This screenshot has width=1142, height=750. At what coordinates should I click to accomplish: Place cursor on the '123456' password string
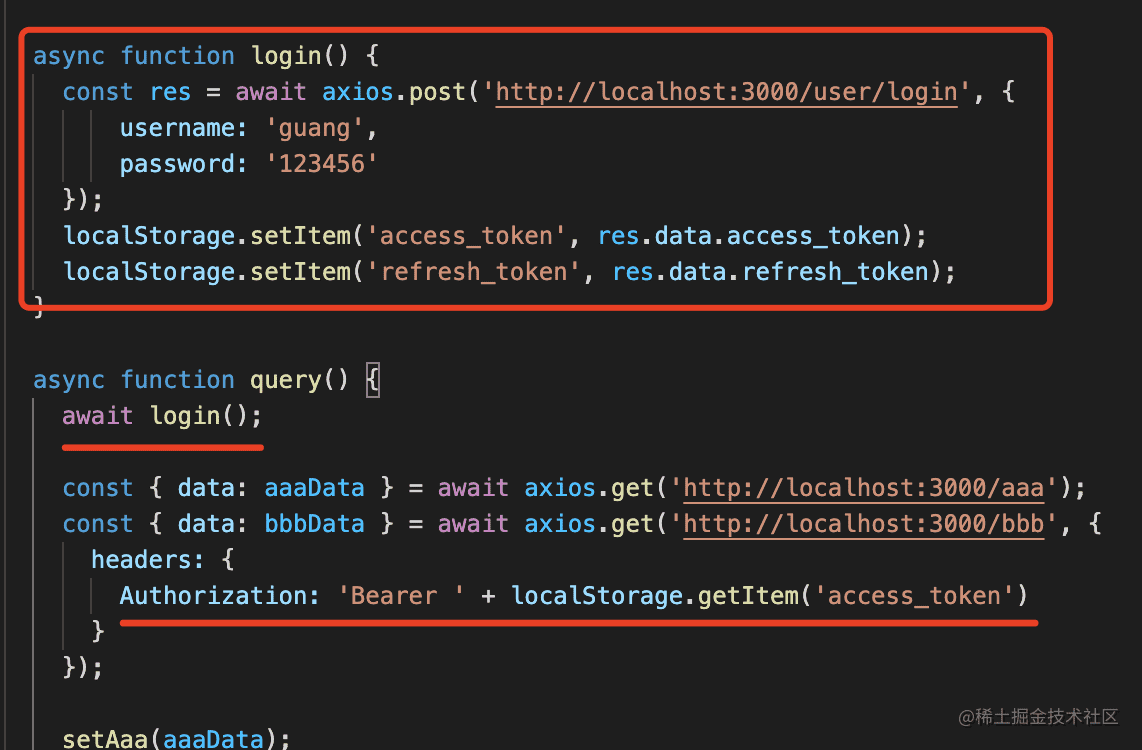click(x=322, y=164)
